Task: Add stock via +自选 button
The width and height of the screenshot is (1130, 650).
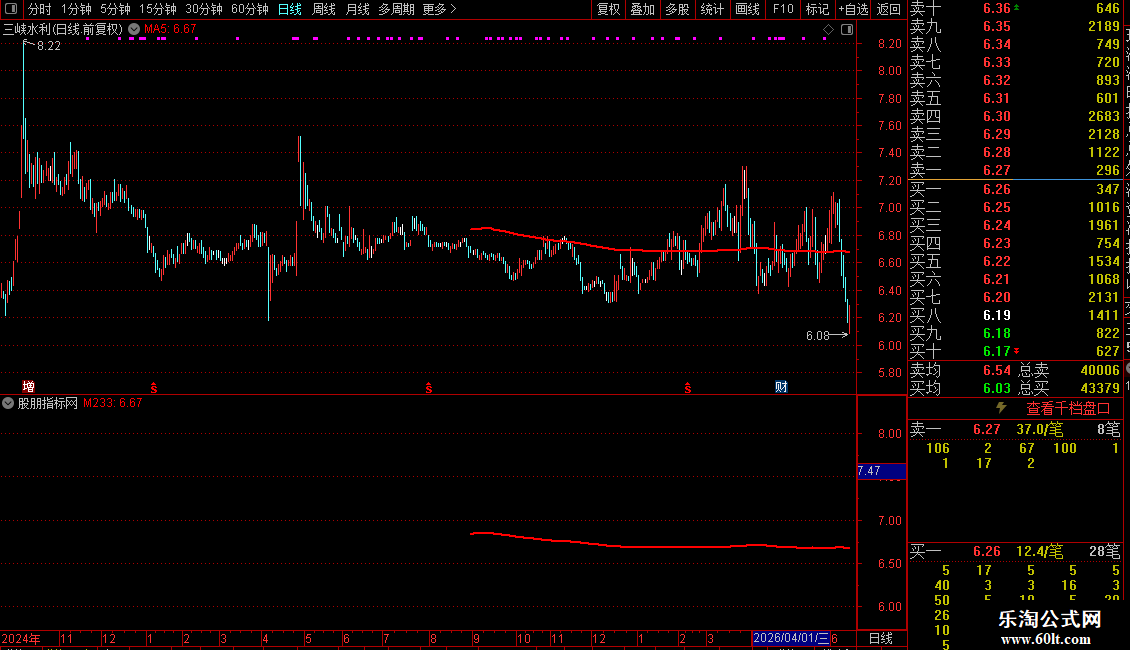Action: tap(853, 9)
